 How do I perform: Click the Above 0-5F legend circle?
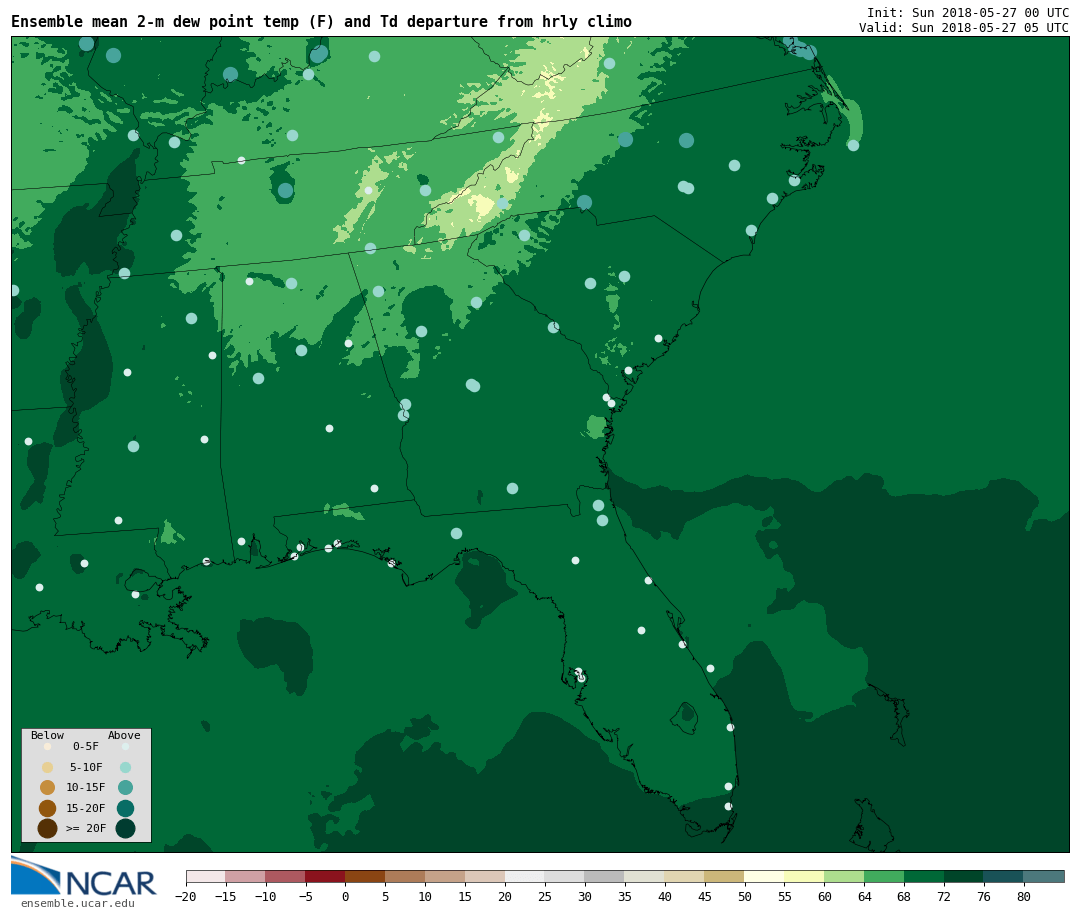[x=125, y=746]
